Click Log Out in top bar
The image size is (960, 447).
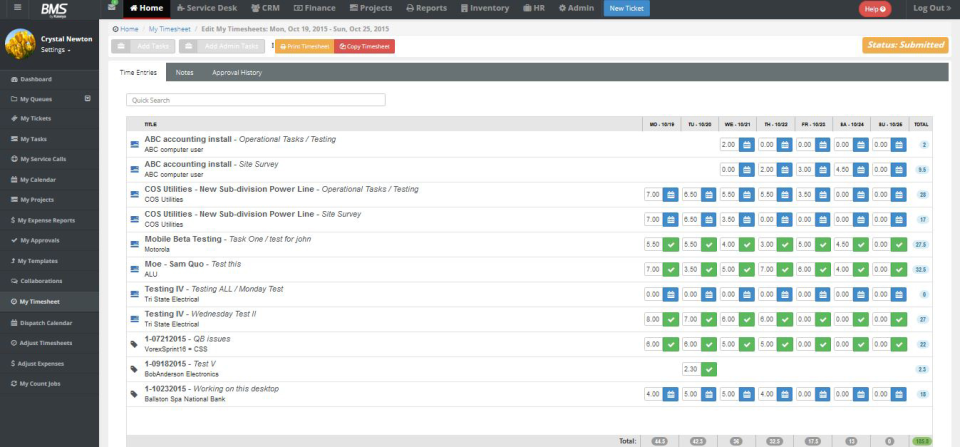pyautogui.click(x=932, y=9)
